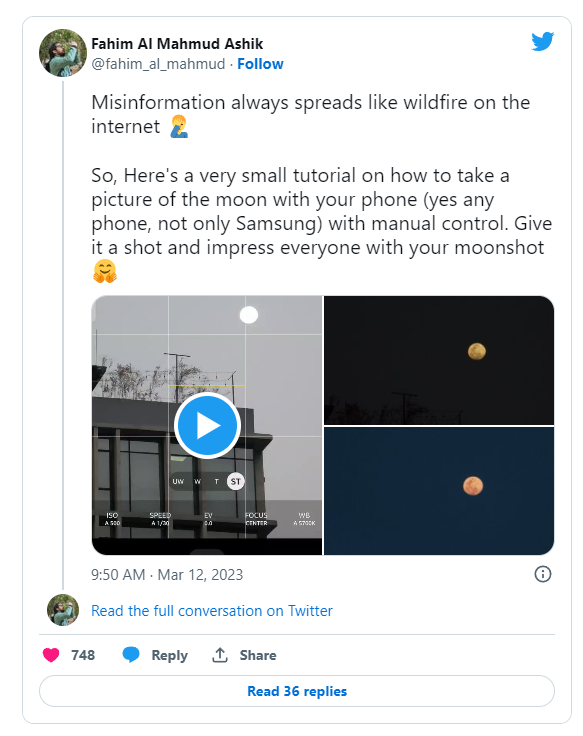Viewport: 583px width, 736px height.
Task: Open Read the full conversation on Twitter
Action: click(x=212, y=611)
